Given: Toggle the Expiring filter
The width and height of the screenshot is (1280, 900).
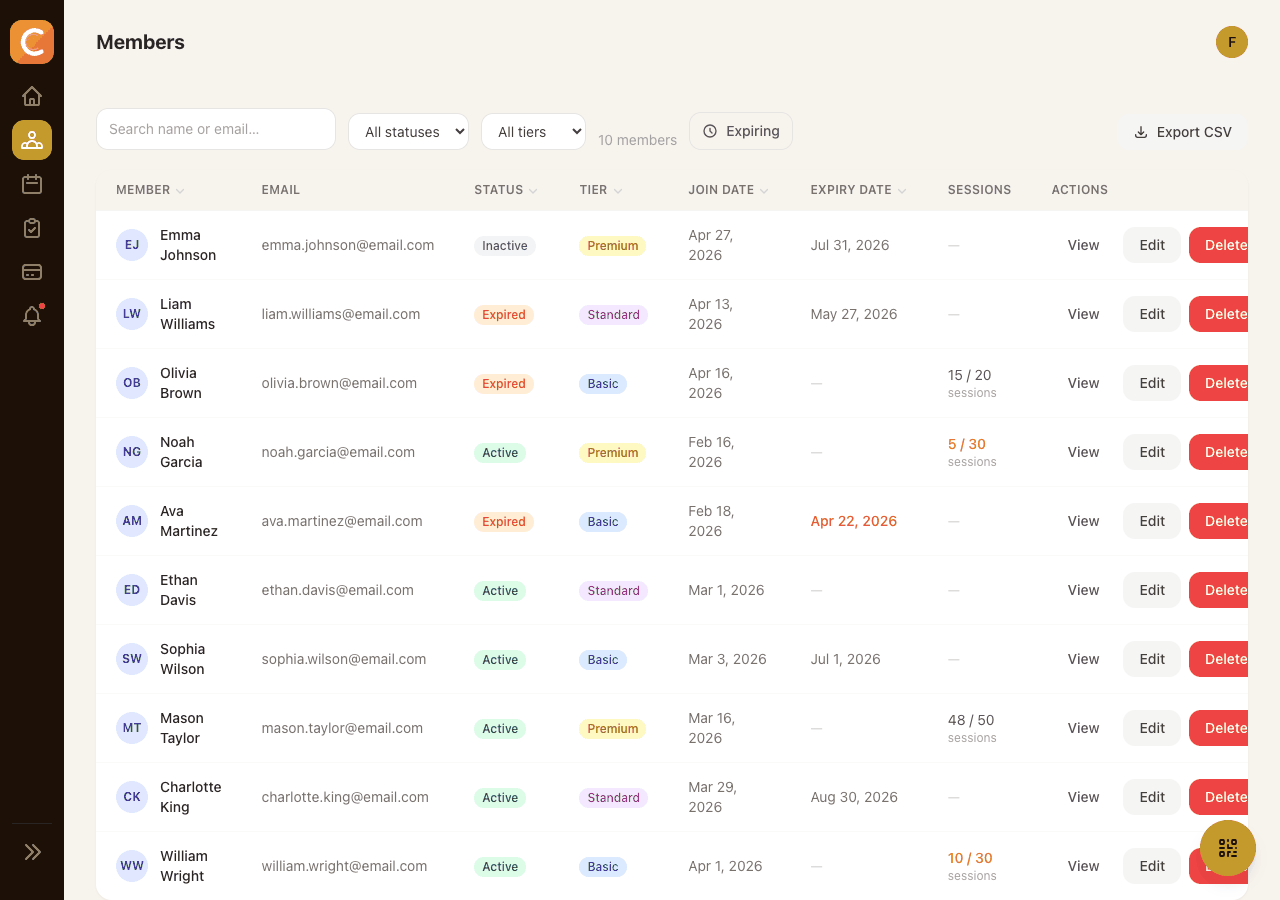Looking at the screenshot, I should point(741,131).
